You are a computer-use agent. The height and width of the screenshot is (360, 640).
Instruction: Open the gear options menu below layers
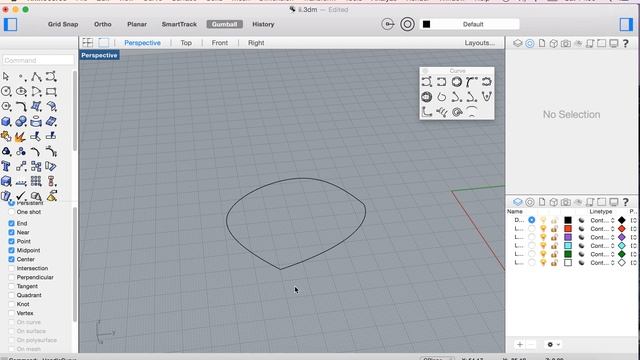(x=553, y=344)
